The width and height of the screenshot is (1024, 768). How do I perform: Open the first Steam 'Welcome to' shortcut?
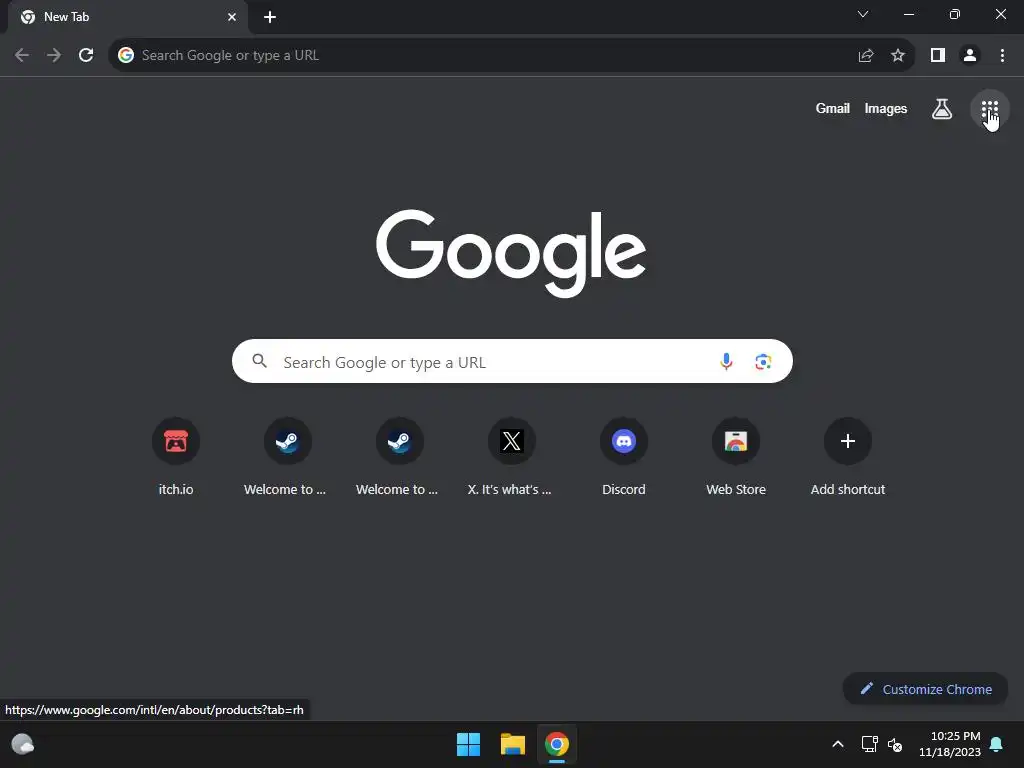coord(287,456)
